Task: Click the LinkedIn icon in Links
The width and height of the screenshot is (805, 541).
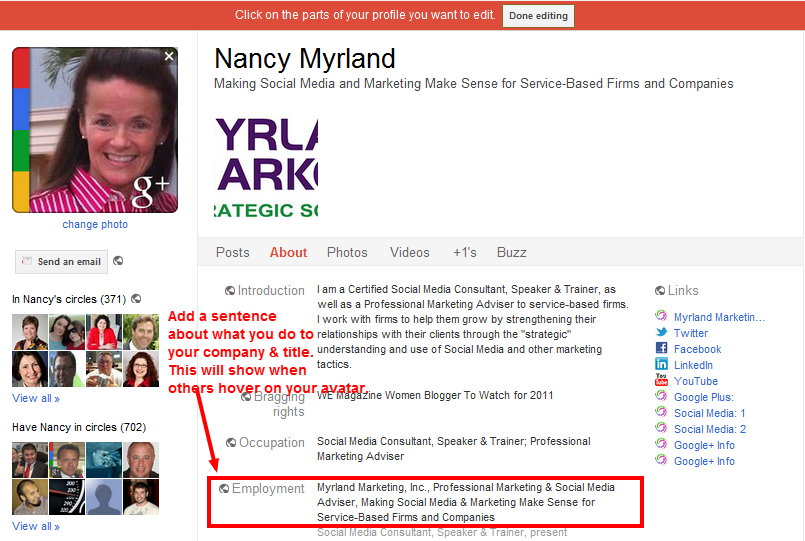Action: pyautogui.click(x=661, y=365)
